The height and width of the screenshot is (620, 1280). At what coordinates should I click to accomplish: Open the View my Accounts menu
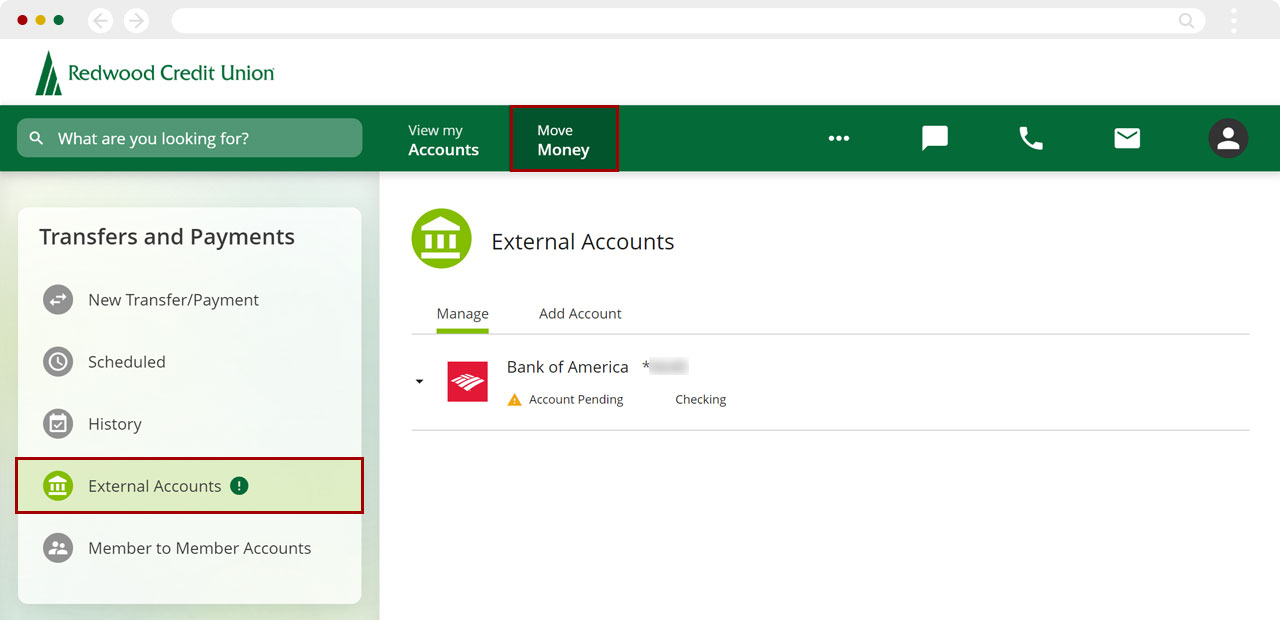point(443,140)
